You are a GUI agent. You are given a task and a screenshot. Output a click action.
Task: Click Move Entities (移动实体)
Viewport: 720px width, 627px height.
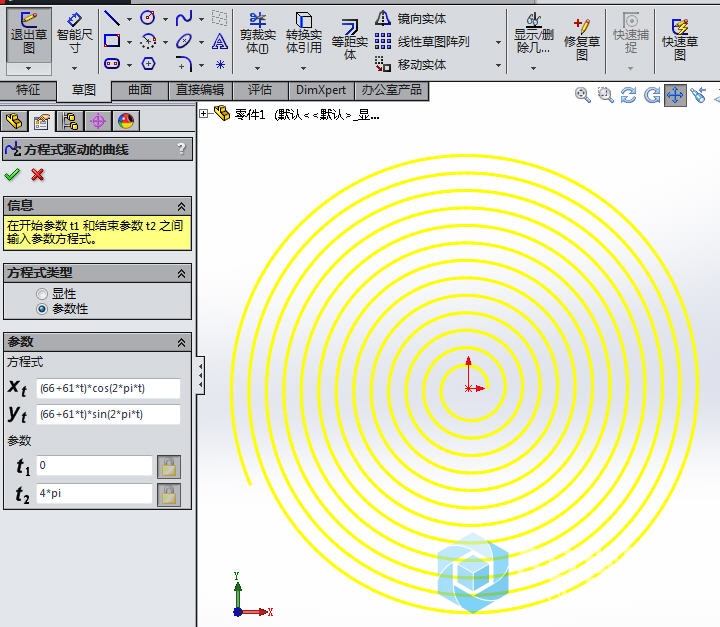click(411, 64)
